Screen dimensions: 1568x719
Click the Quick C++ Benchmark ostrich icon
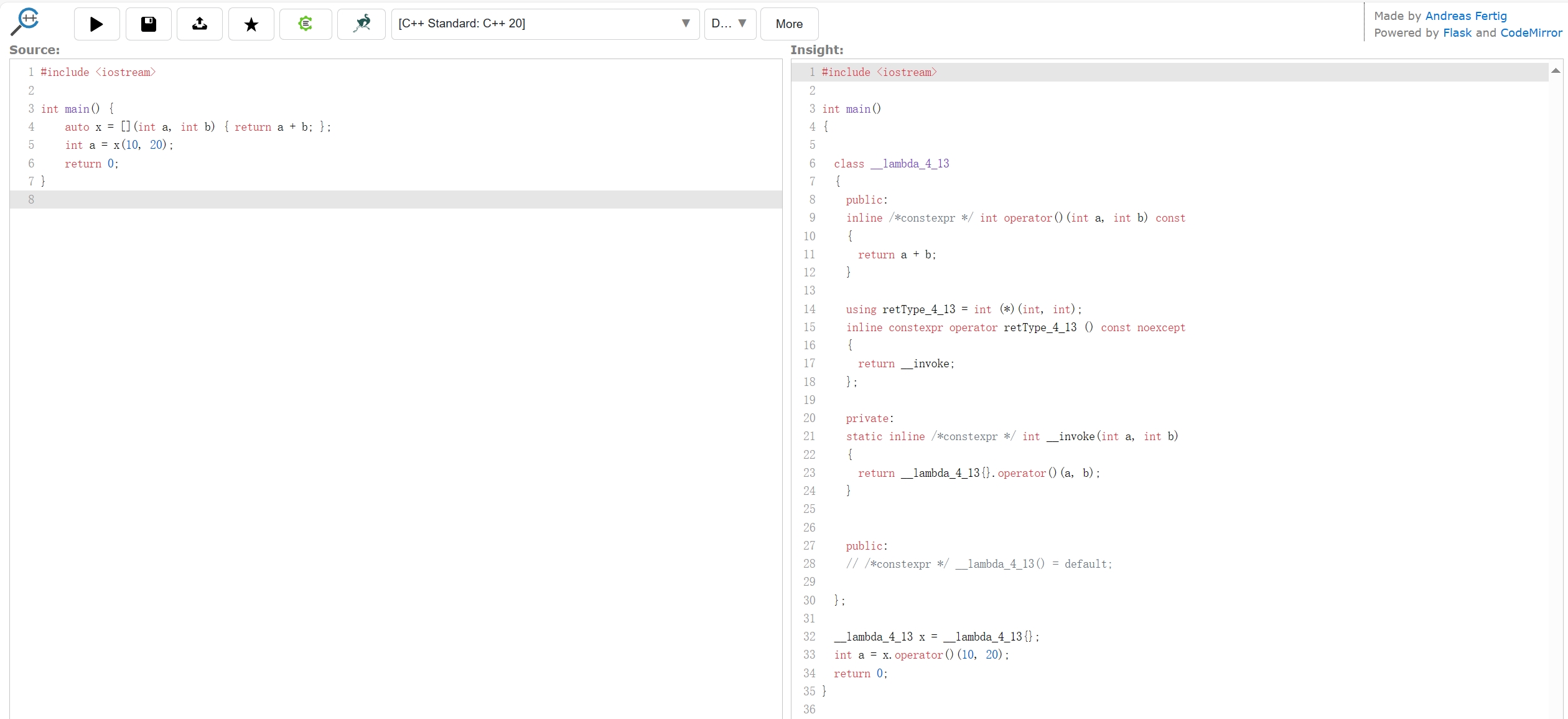point(362,24)
